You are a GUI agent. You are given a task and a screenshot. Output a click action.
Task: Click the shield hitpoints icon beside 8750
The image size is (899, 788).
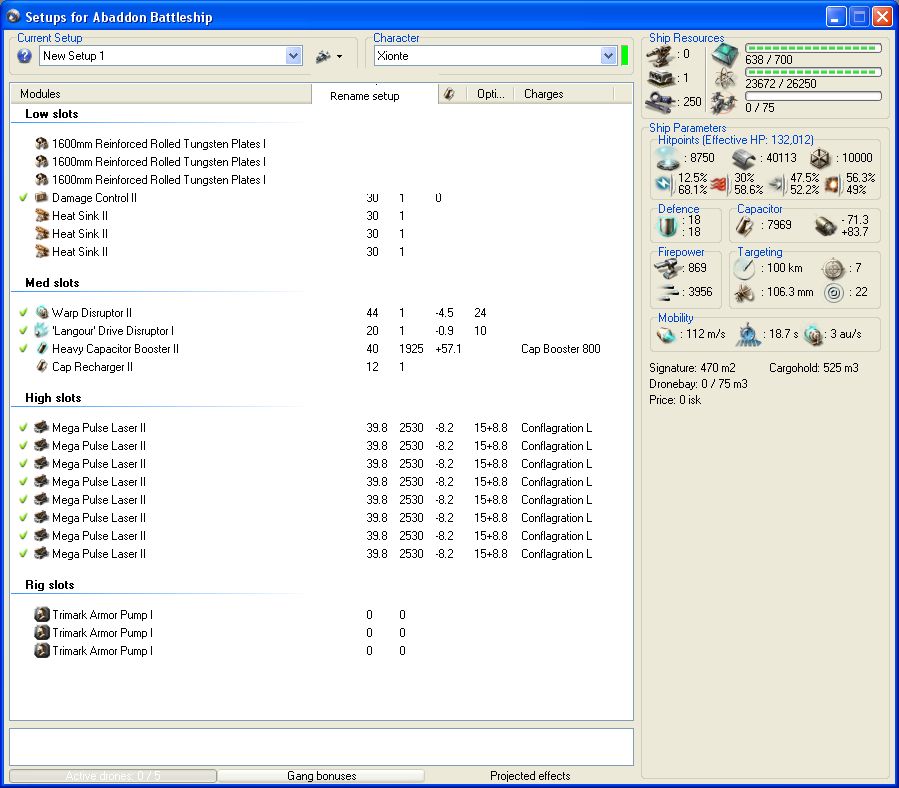667,158
